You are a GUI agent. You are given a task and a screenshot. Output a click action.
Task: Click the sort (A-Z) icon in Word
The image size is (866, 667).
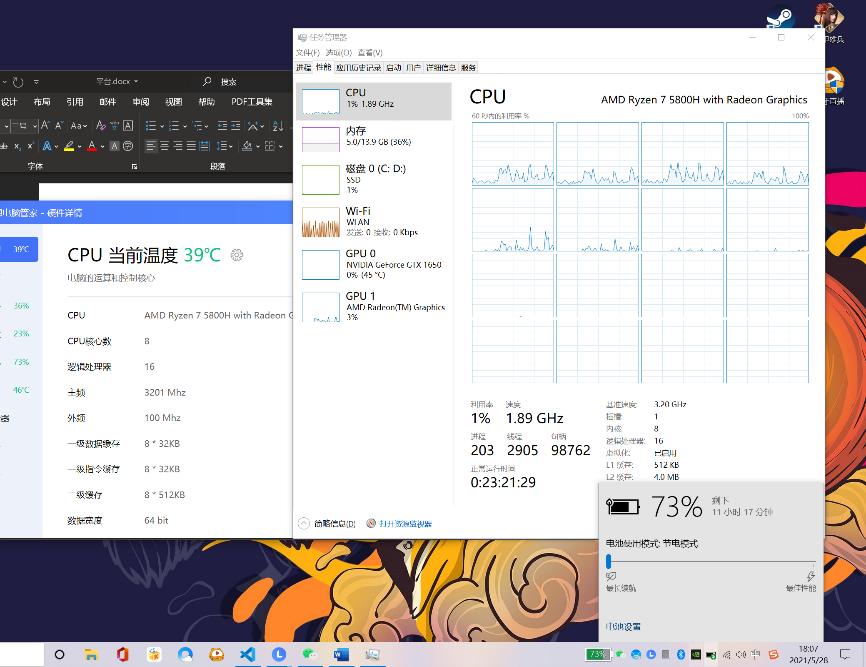click(276, 125)
